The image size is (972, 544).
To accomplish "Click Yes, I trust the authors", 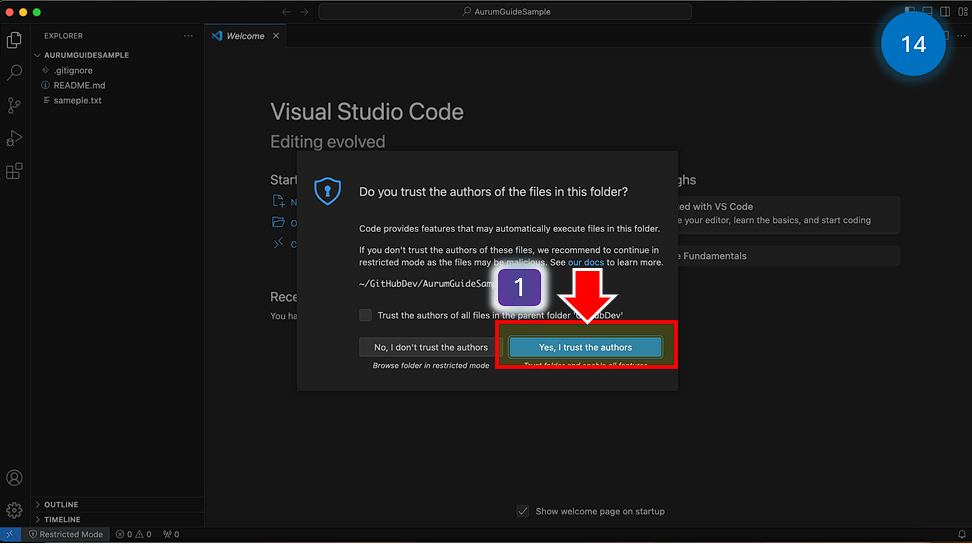I will coord(585,347).
